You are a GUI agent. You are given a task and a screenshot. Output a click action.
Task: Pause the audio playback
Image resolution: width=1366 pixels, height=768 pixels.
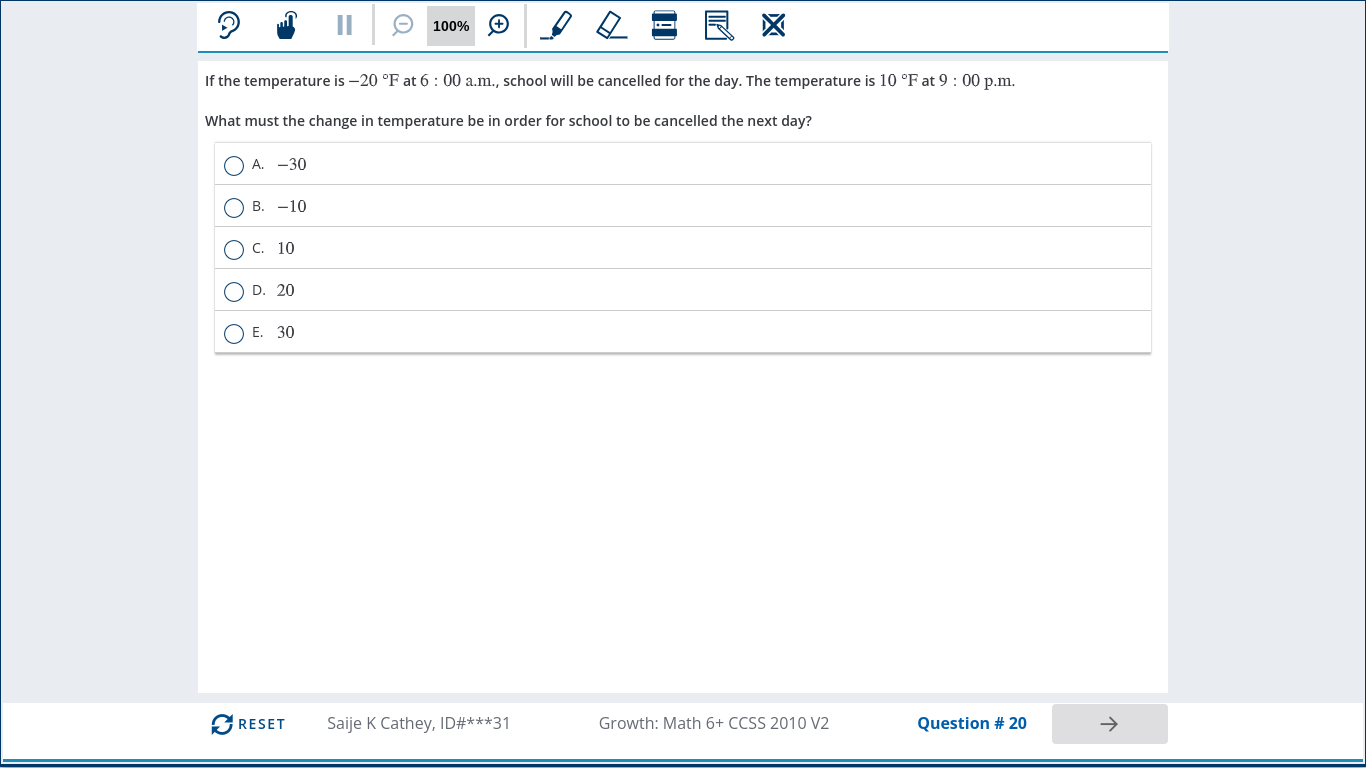click(344, 25)
